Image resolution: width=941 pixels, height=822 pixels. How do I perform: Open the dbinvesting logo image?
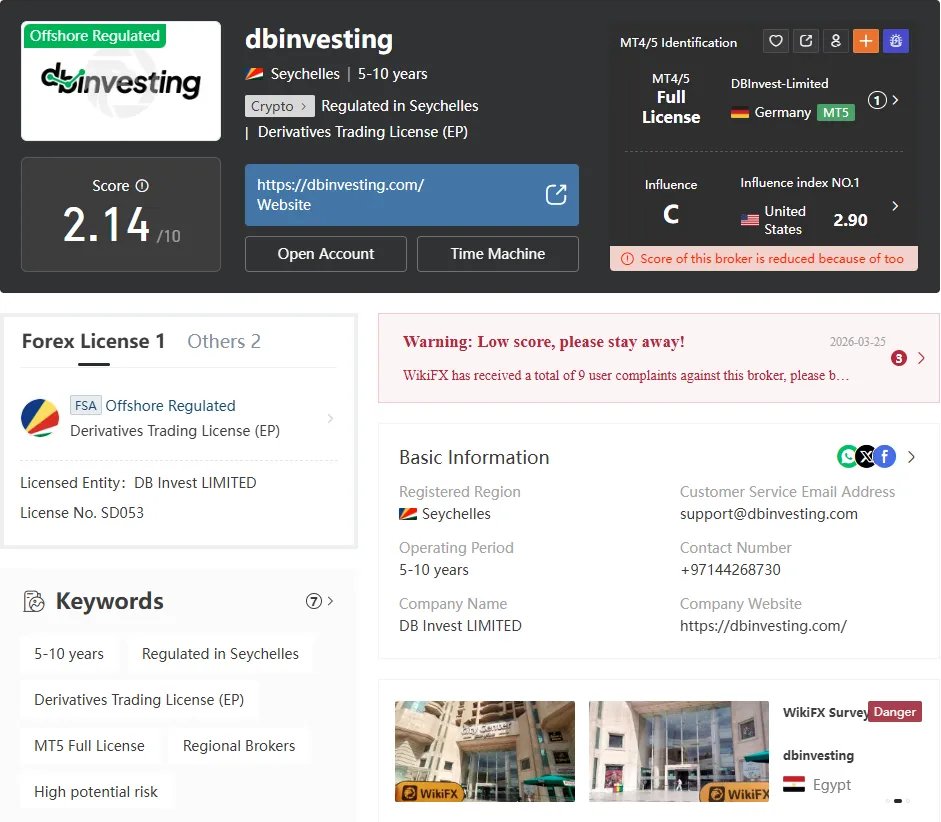click(x=121, y=81)
